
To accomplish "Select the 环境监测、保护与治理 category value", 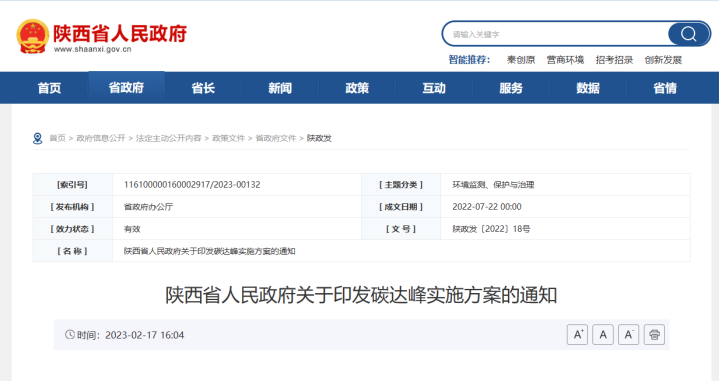I will [493, 185].
